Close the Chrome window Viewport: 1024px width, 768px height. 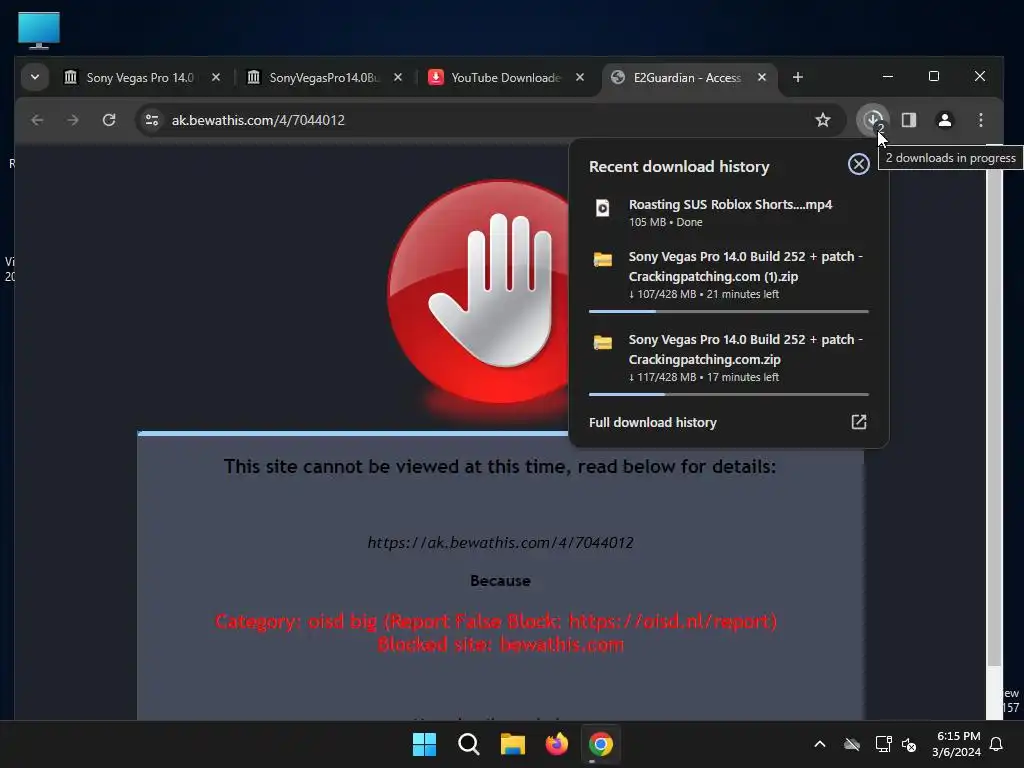pyautogui.click(x=980, y=76)
